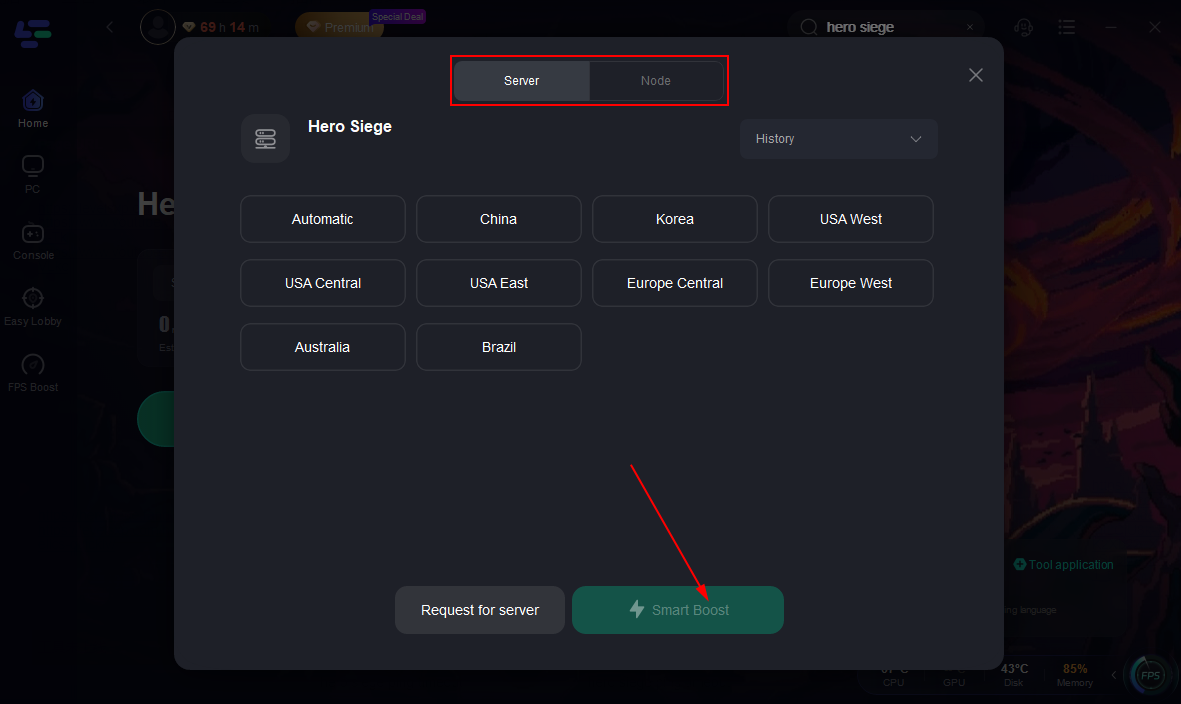1181x704 pixels.
Task: Click the FPS gauge icon
Action: (1150, 675)
